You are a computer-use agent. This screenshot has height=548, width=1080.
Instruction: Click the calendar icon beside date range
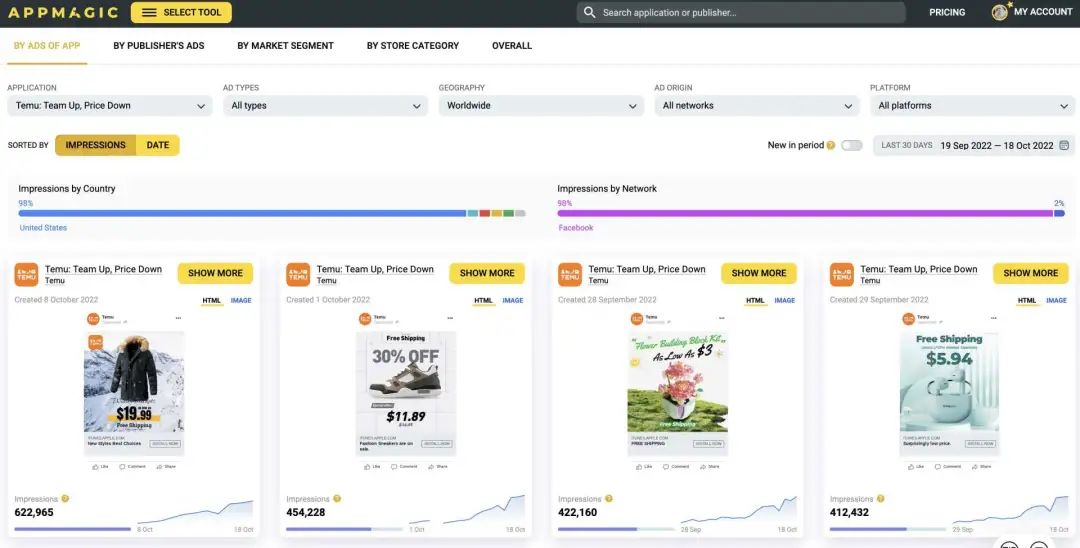point(1064,145)
